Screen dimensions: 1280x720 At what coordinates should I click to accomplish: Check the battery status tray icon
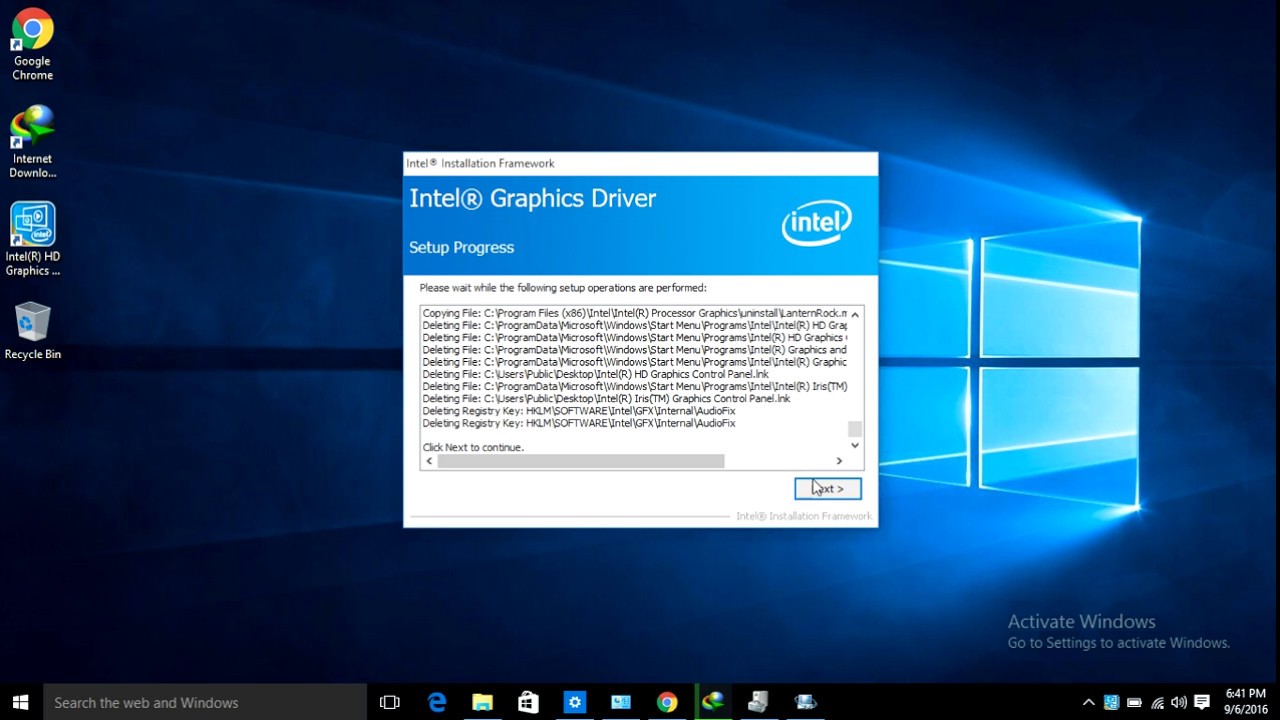[1134, 702]
